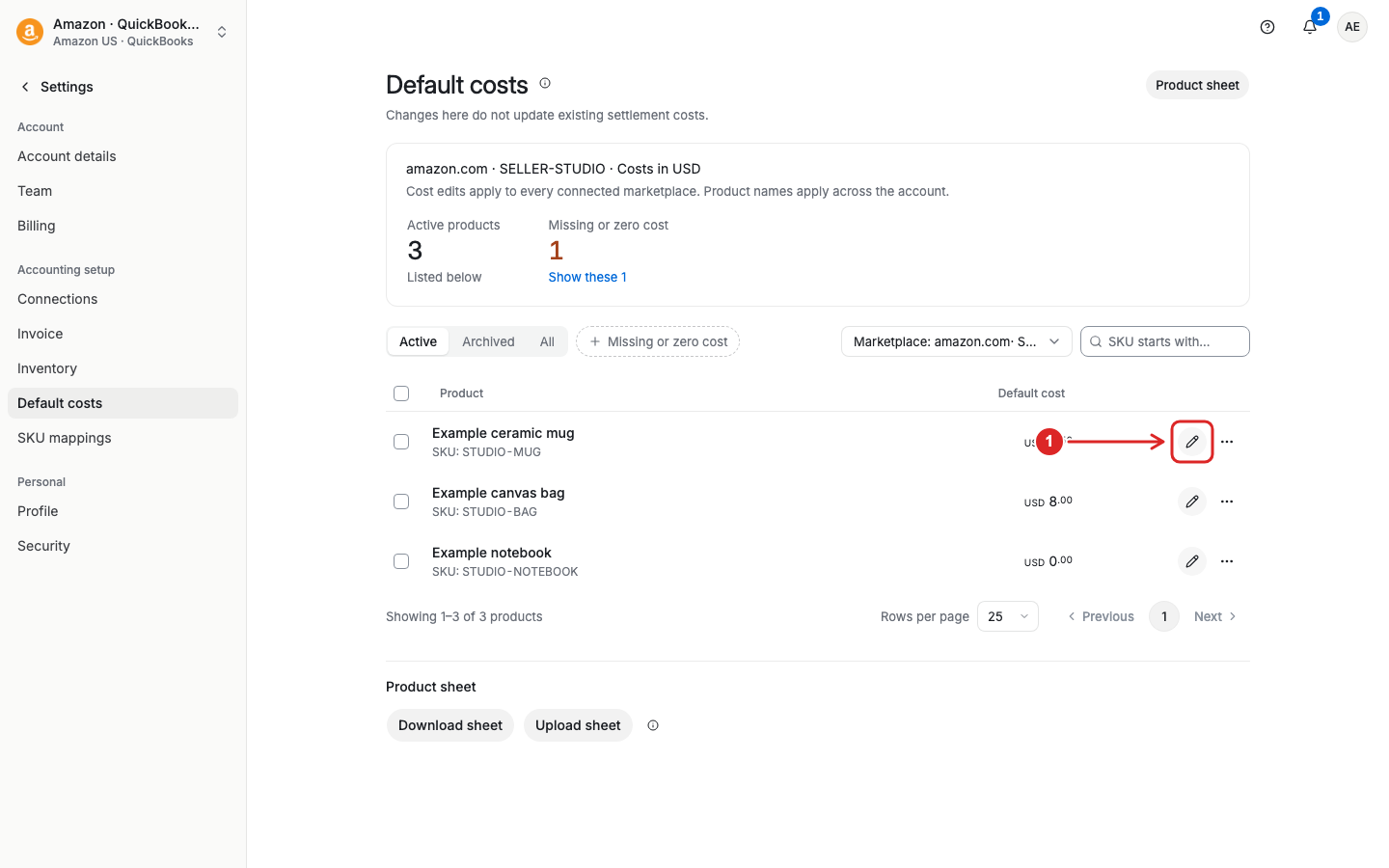Open the Team settings page

click(123, 191)
